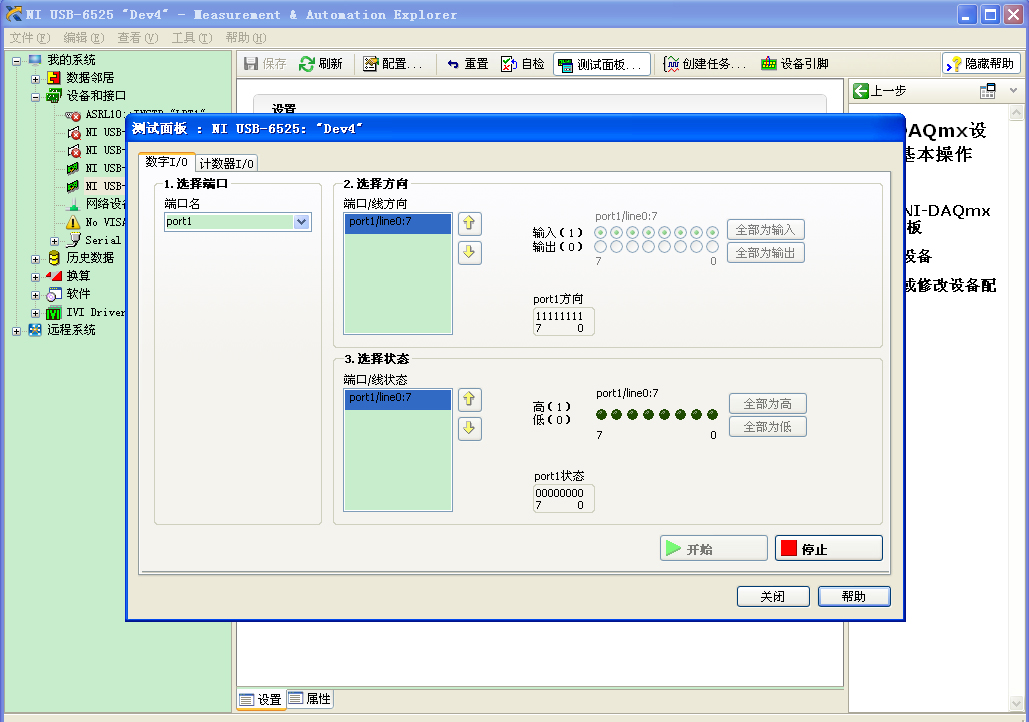The height and width of the screenshot is (722, 1029).
Task: Open 测试面板 test panels toolbar button
Action: 602,64
